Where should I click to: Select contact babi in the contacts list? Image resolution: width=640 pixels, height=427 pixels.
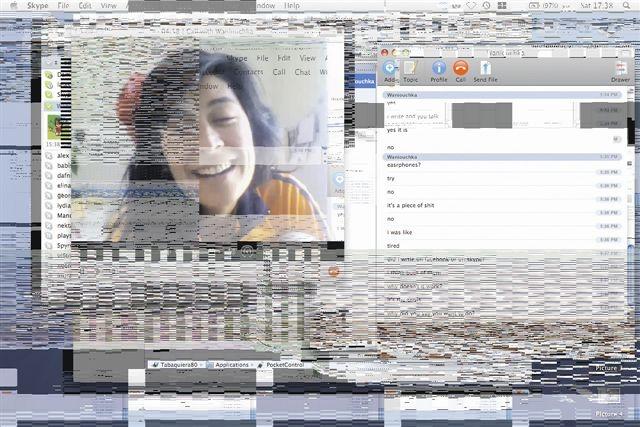(63, 166)
